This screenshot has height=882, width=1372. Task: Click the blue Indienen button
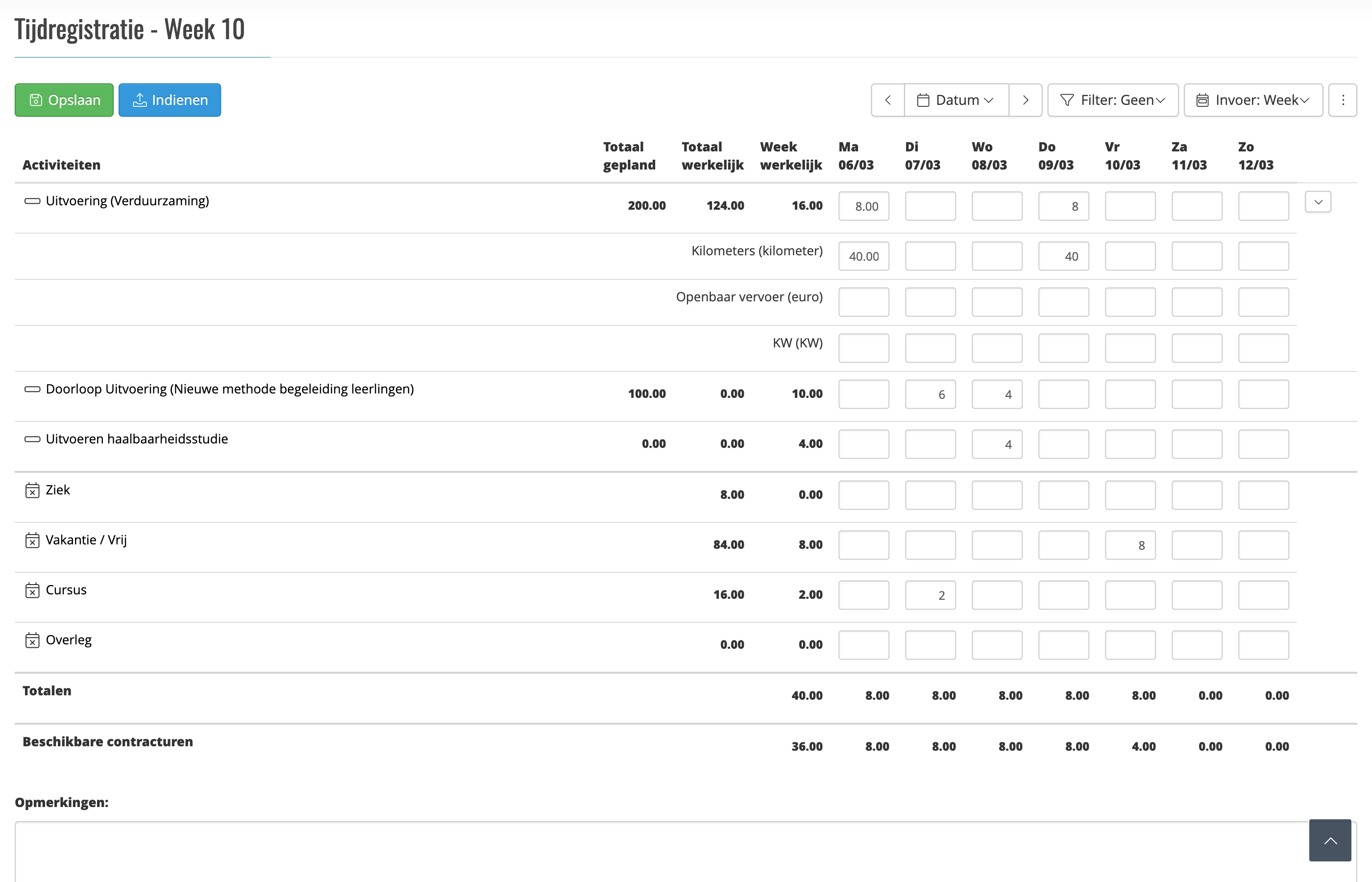click(x=170, y=100)
